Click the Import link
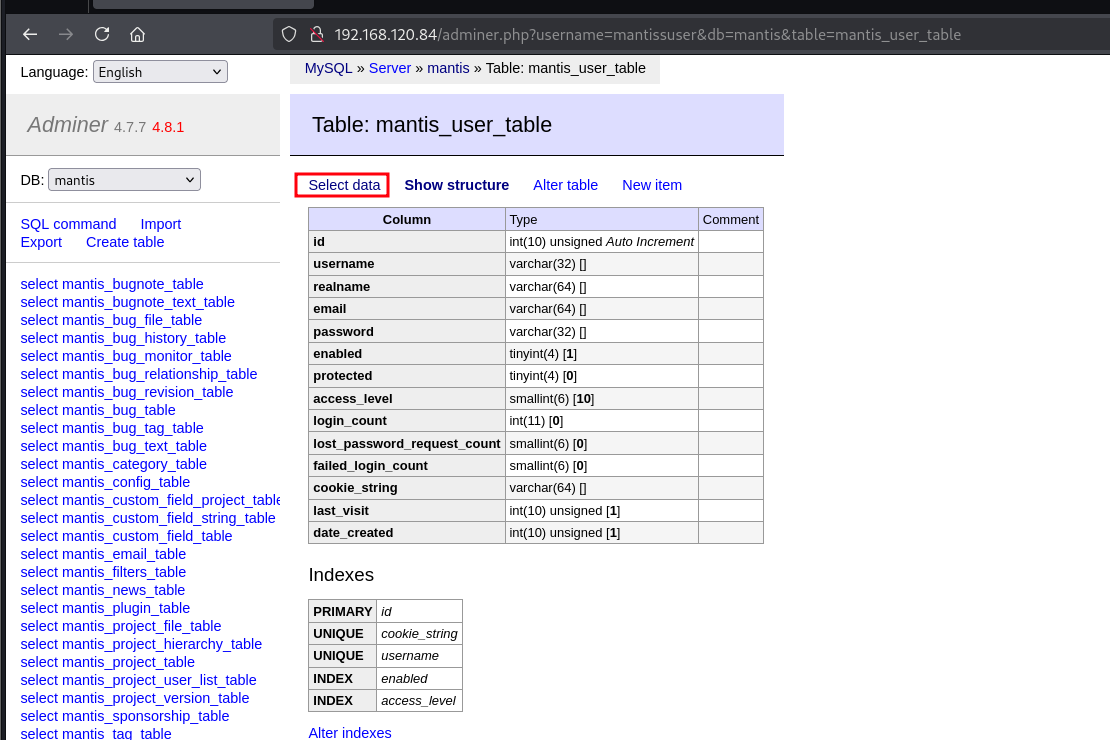Screen dimensions: 1110x740 click(160, 224)
